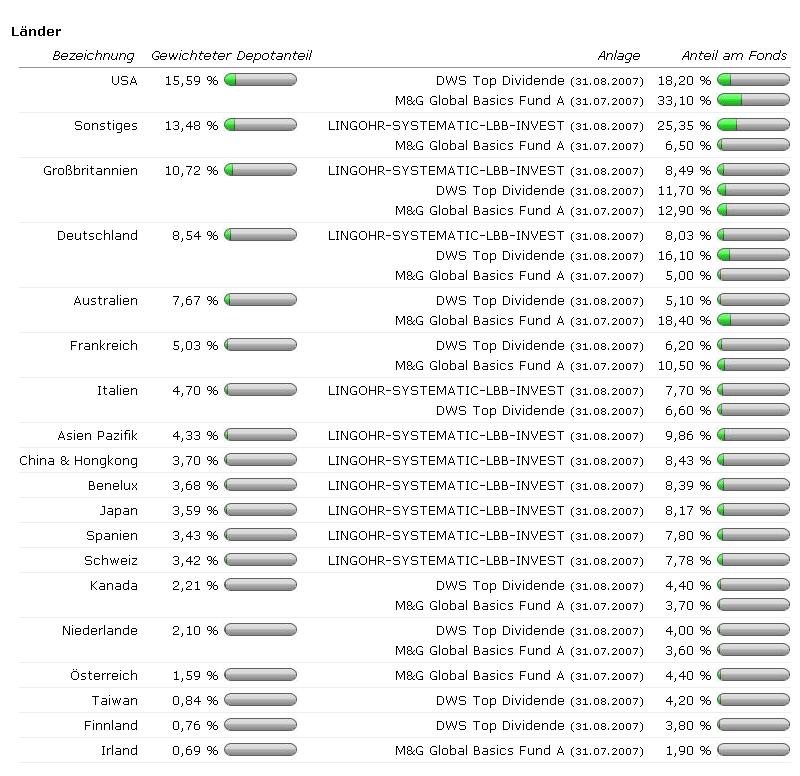The image size is (800, 776).
Task: Click the 3,42 % value
Action: (x=195, y=561)
